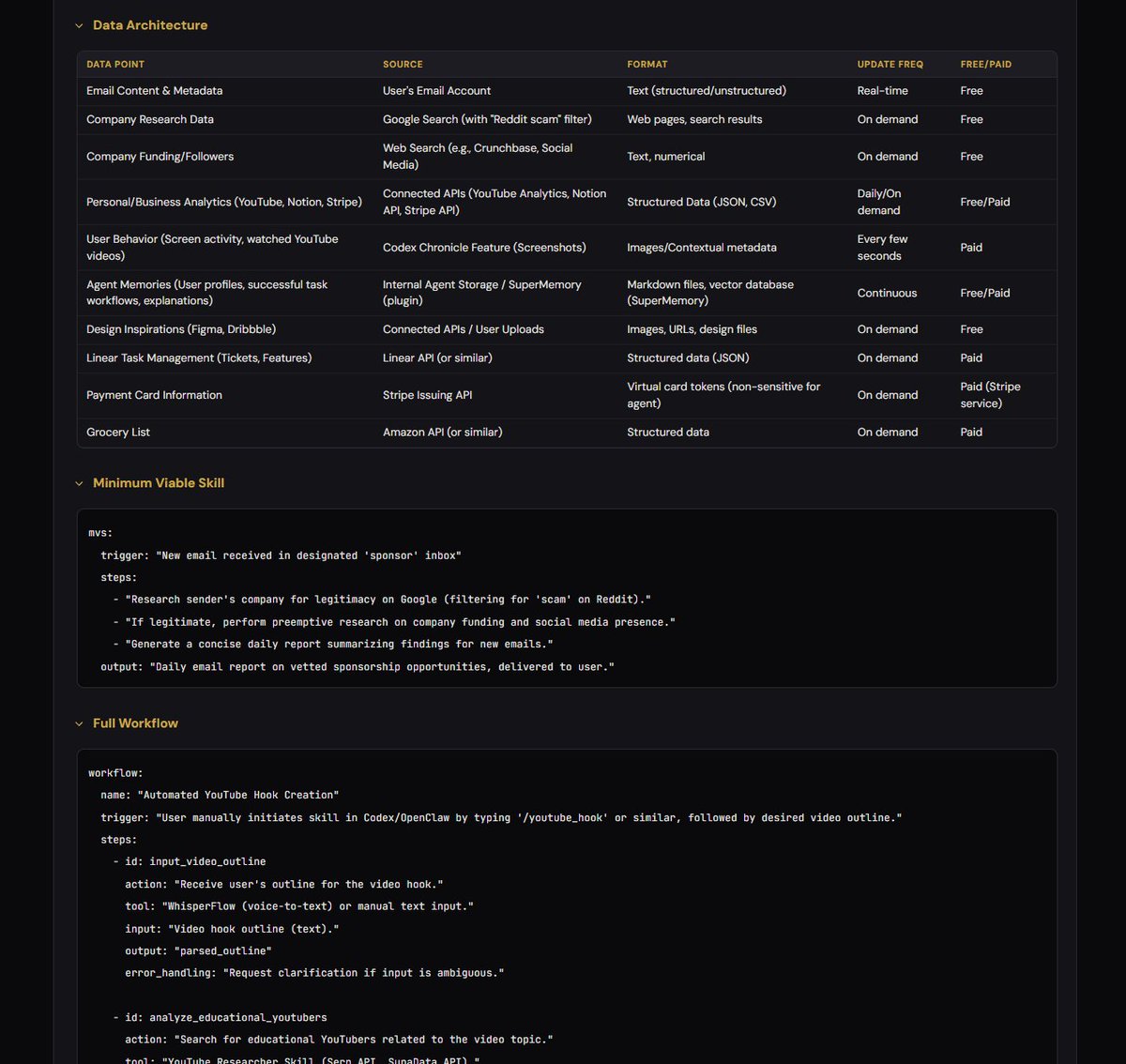Click the id: analyze_educational_youtubers line
This screenshot has height=1064, width=1126.
(220, 1018)
